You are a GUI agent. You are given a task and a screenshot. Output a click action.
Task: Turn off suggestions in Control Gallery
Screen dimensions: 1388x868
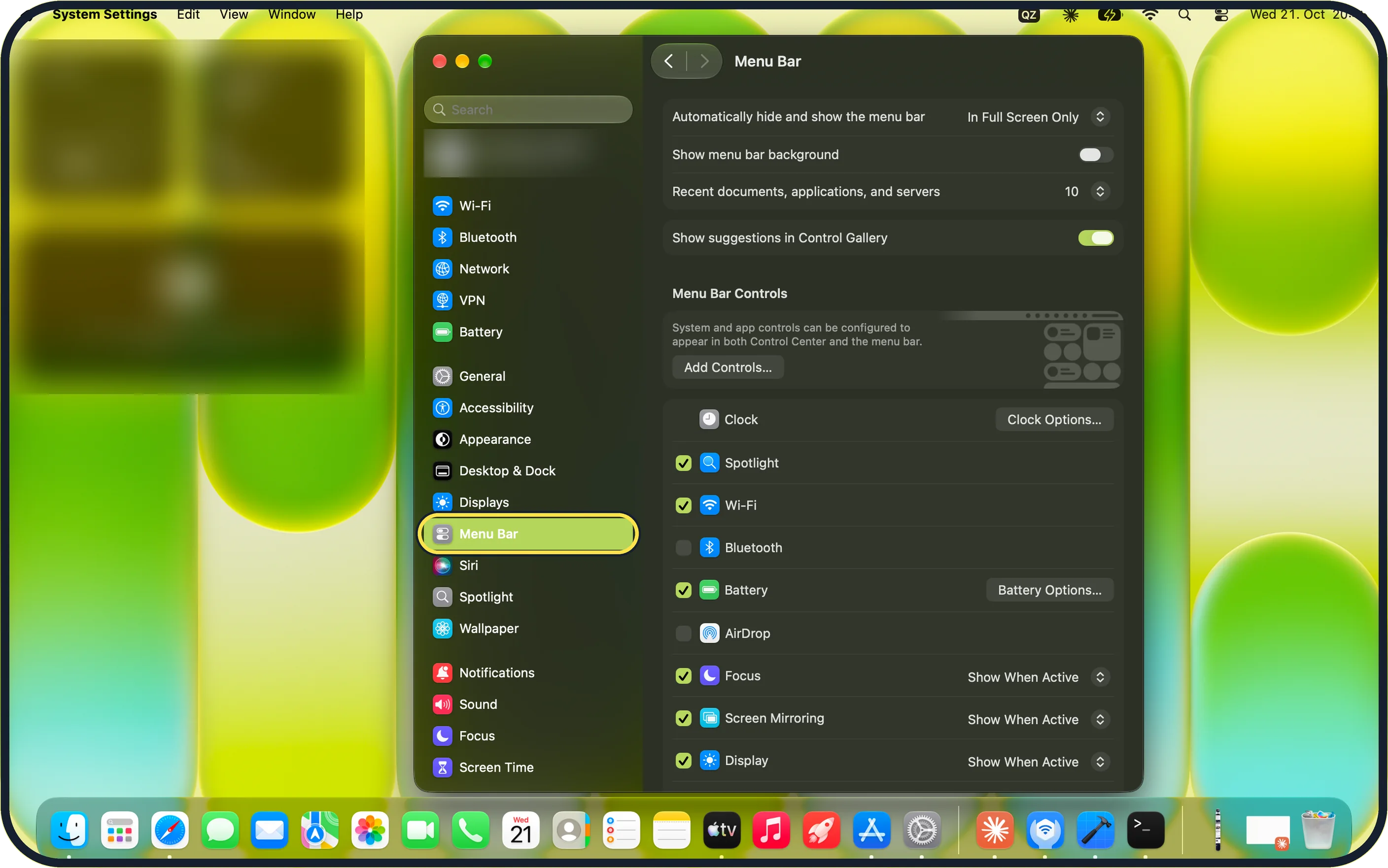pos(1096,237)
